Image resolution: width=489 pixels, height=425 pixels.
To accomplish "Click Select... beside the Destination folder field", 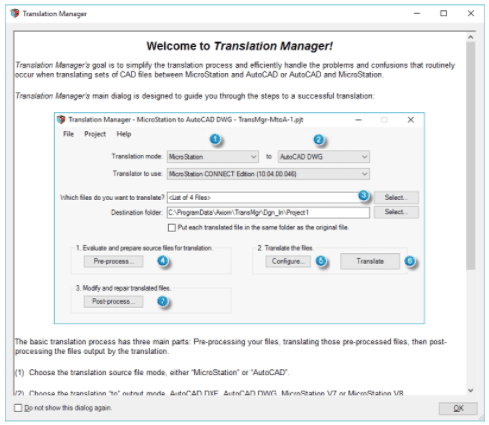I will point(396,212).
